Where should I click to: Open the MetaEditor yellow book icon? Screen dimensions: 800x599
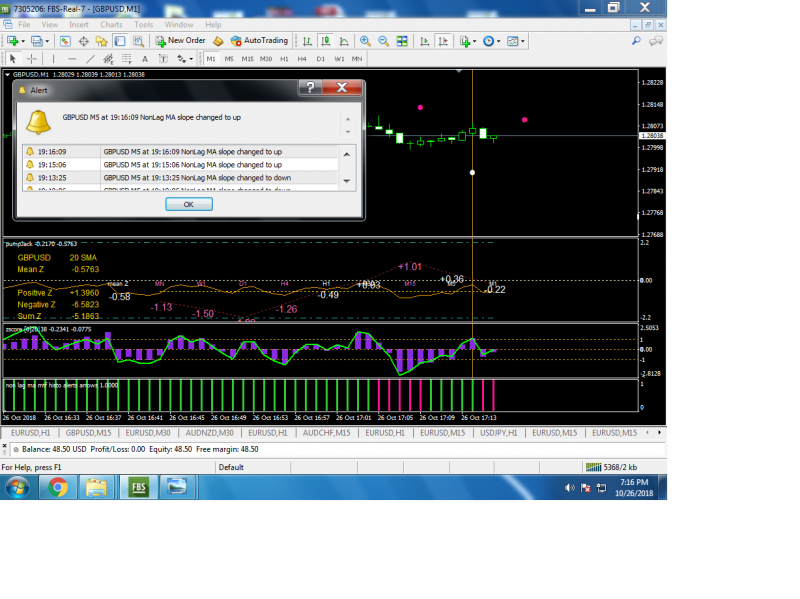pyautogui.click(x=218, y=41)
